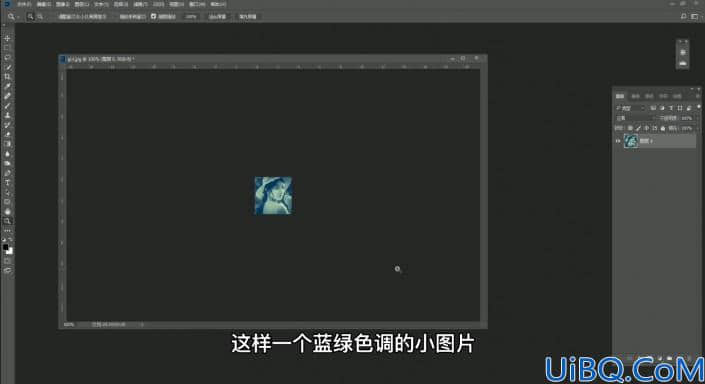Screen dimensions: 705x384
Task: Select the Dodge tool
Action: [7, 163]
